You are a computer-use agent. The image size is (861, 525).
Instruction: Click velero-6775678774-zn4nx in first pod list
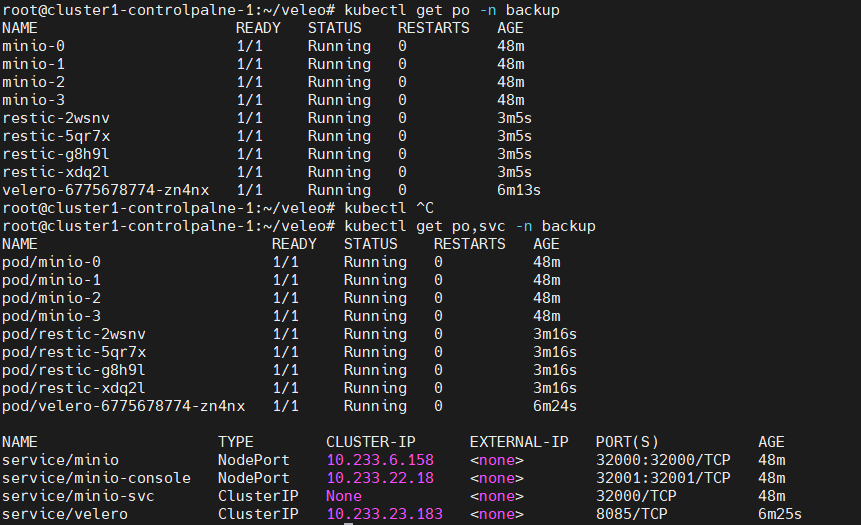tap(105, 190)
